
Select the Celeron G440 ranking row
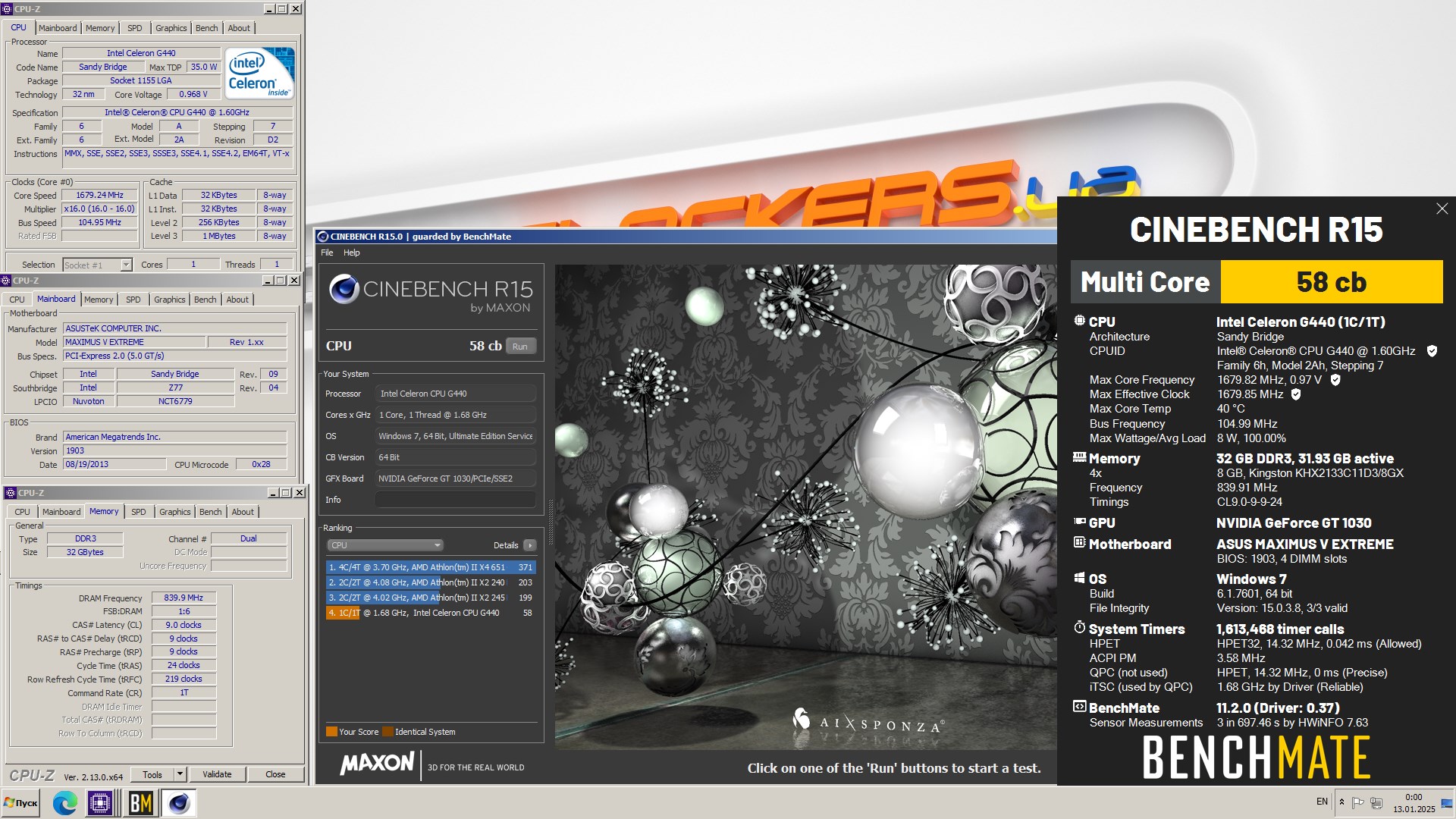click(431, 613)
